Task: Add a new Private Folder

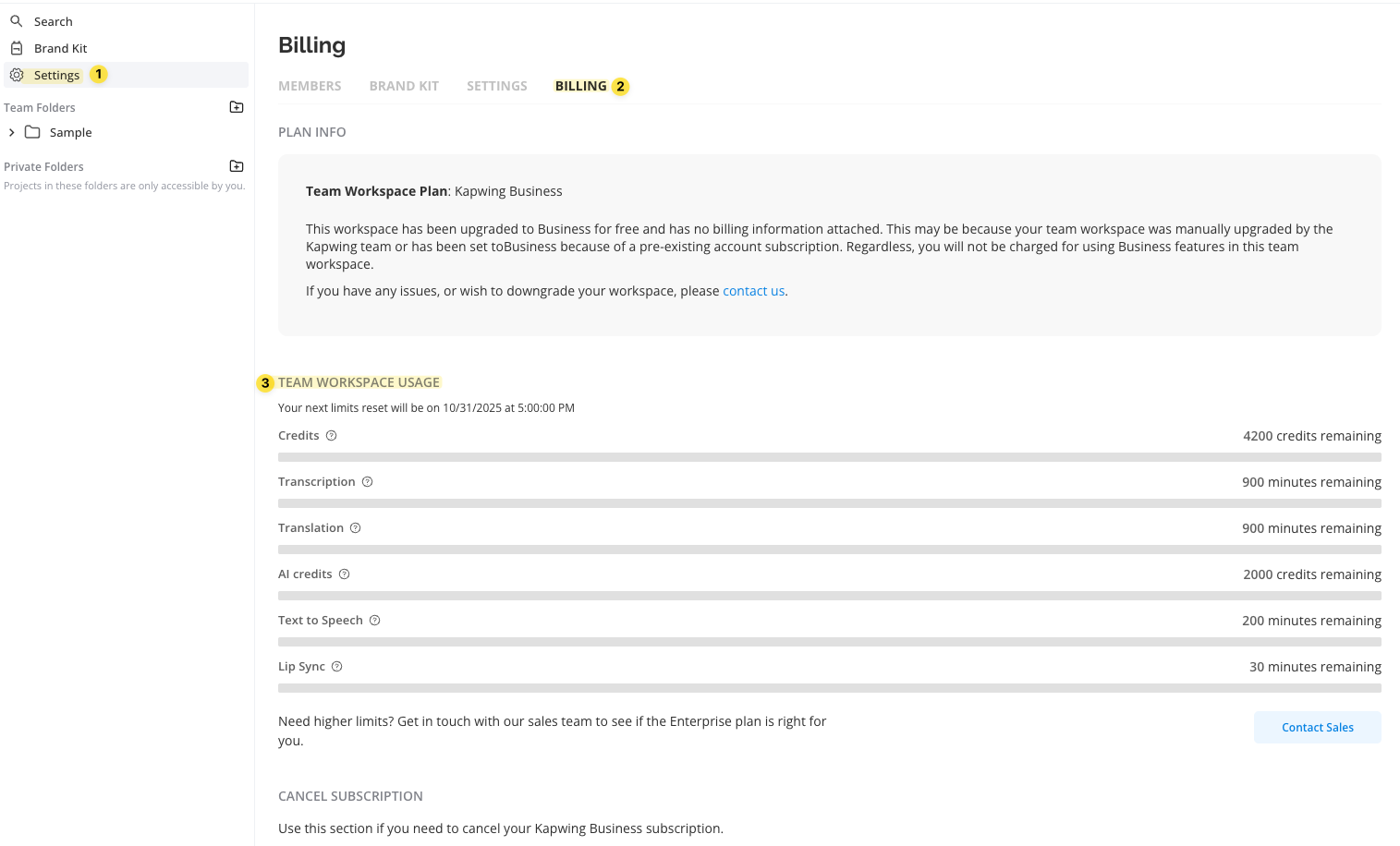Action: 236,165
